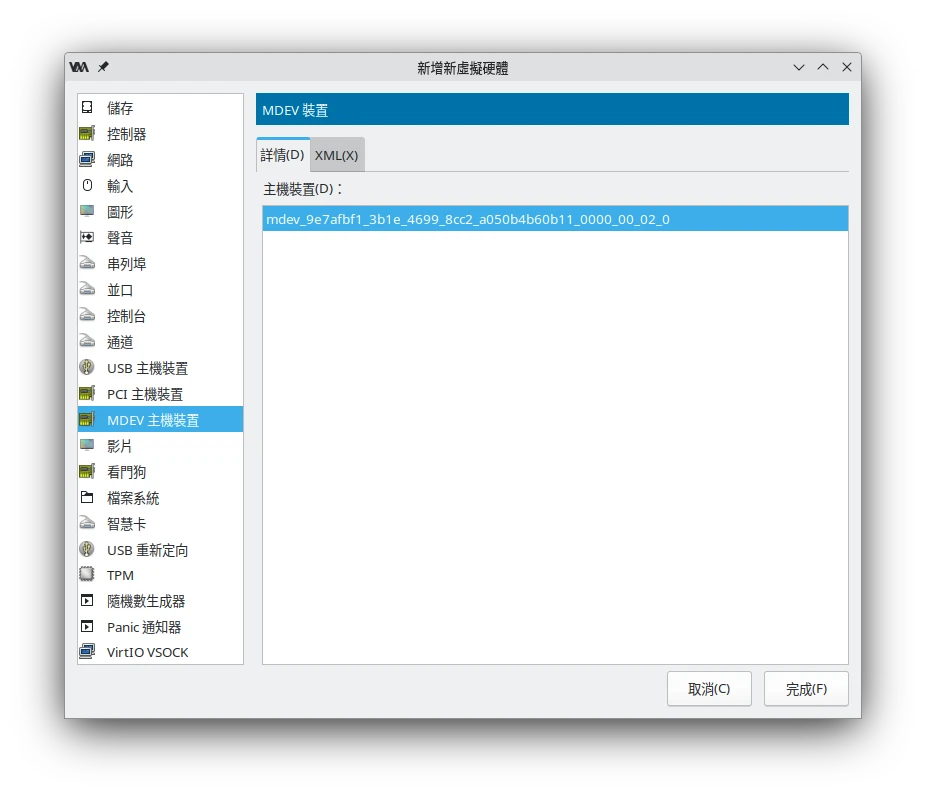Screen dimensions: 926x795
Task: Click the 並口 label
Action: point(120,290)
